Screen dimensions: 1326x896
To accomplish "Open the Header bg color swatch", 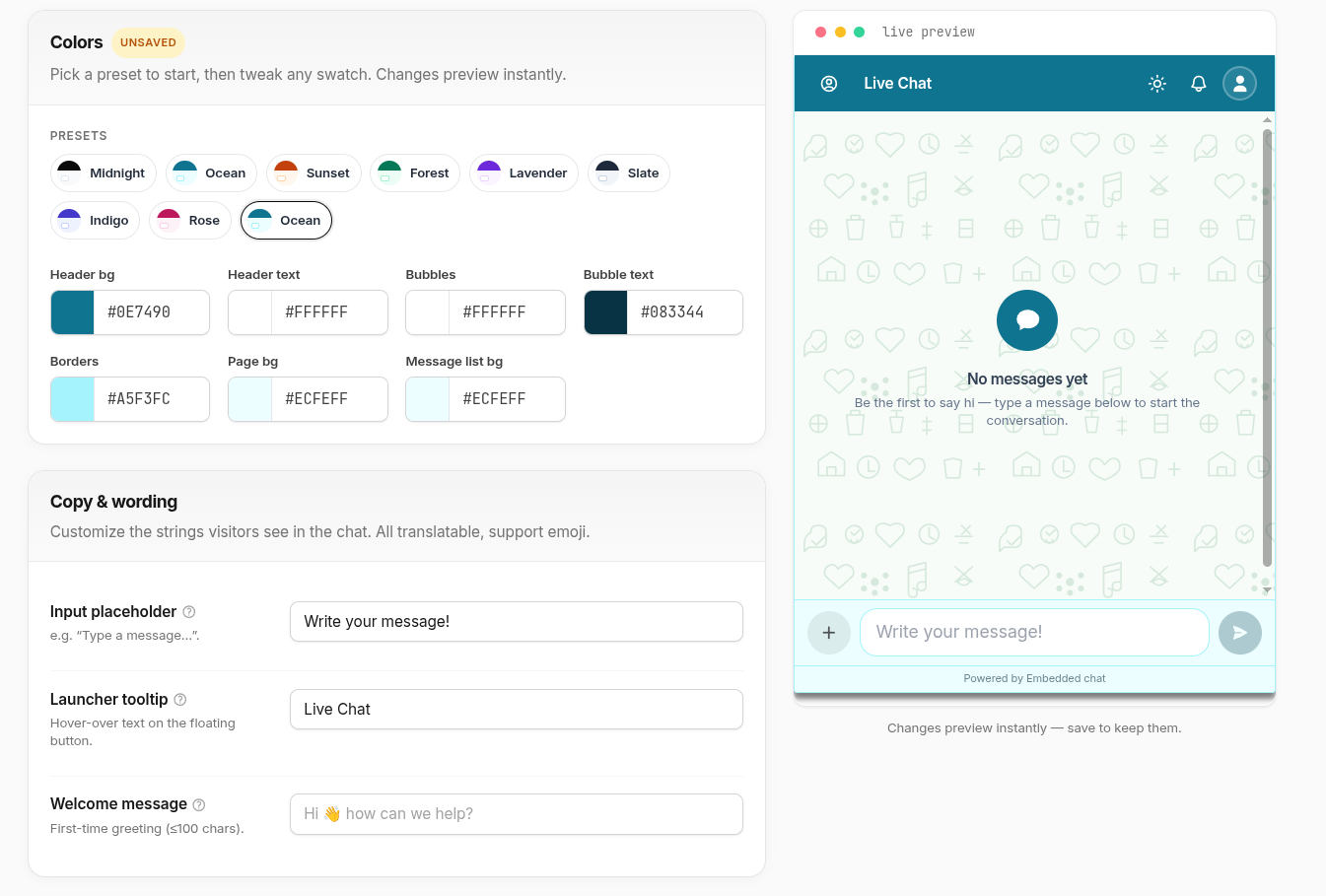I will click(73, 312).
